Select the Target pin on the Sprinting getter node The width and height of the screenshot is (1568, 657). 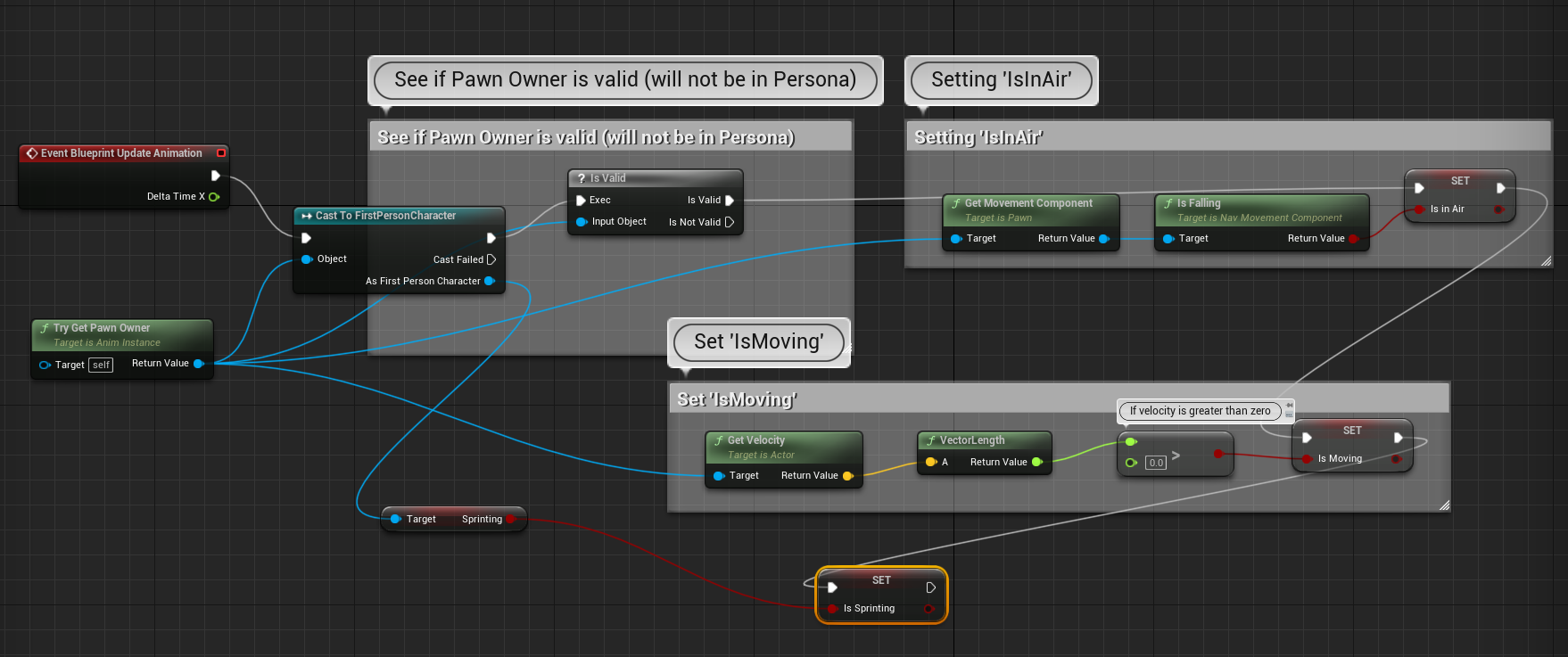tap(396, 519)
